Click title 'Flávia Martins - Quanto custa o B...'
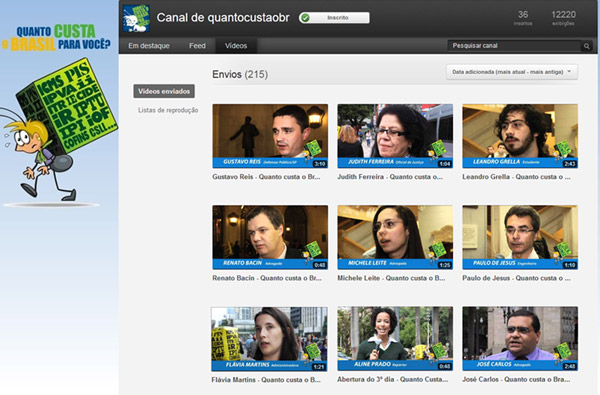This screenshot has height=395, width=600. (x=266, y=380)
